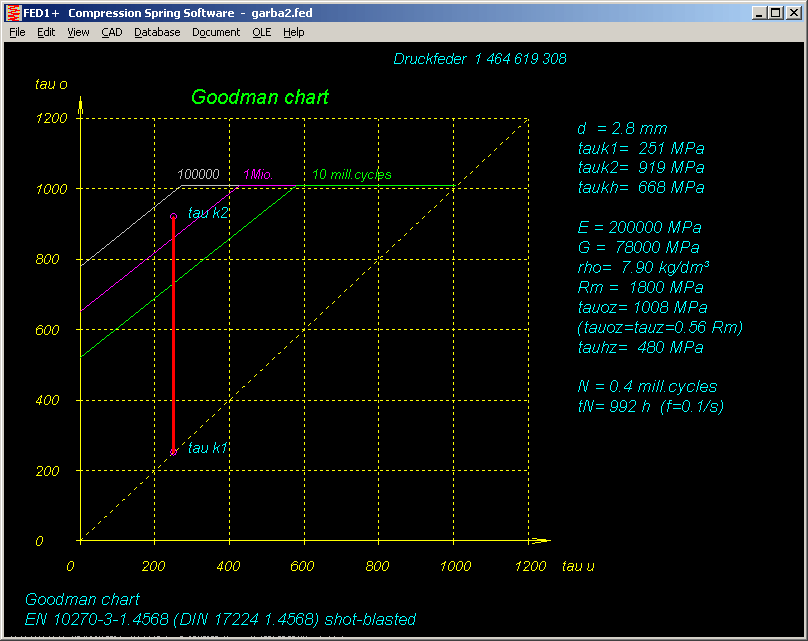808x641 pixels.
Task: Open the Database menu
Action: pos(157,32)
